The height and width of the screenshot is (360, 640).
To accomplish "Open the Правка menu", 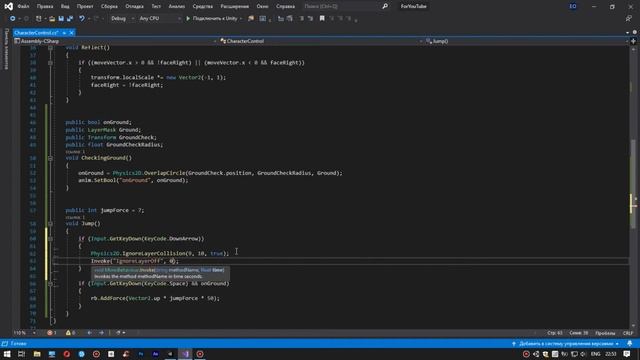I will pyautogui.click(x=45, y=7).
